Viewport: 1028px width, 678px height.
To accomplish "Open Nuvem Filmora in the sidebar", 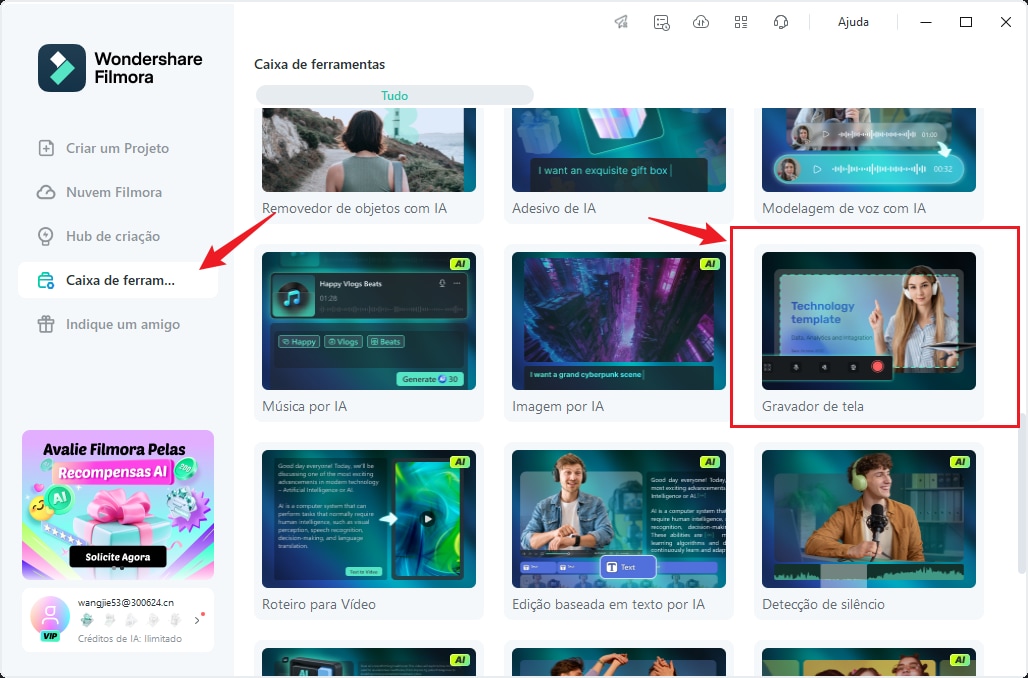I will click(x=118, y=192).
